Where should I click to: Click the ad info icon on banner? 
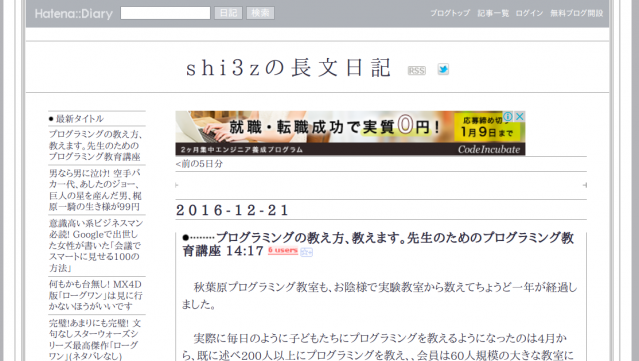click(508, 117)
